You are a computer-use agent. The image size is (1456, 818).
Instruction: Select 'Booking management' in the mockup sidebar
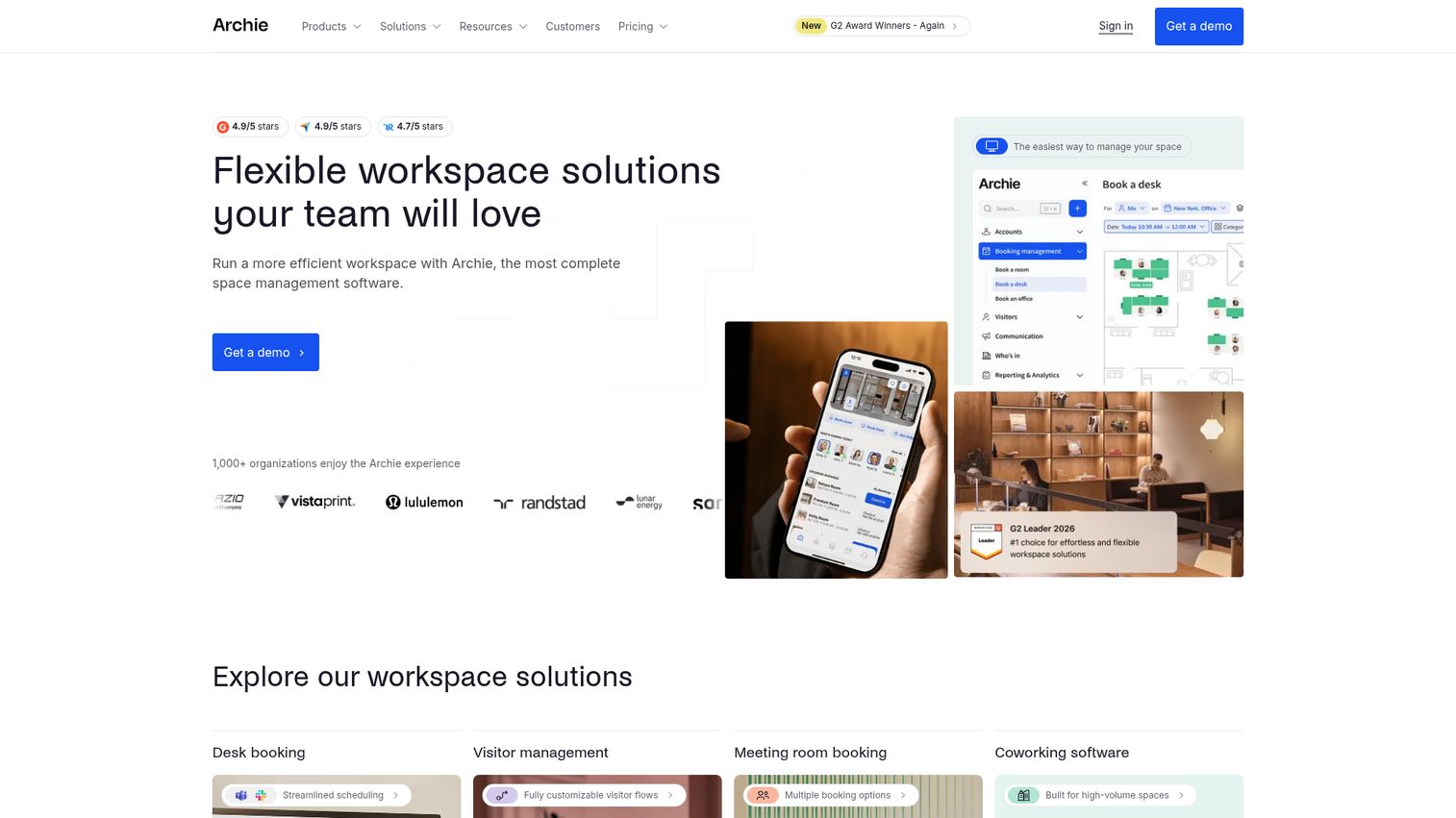pos(1032,251)
